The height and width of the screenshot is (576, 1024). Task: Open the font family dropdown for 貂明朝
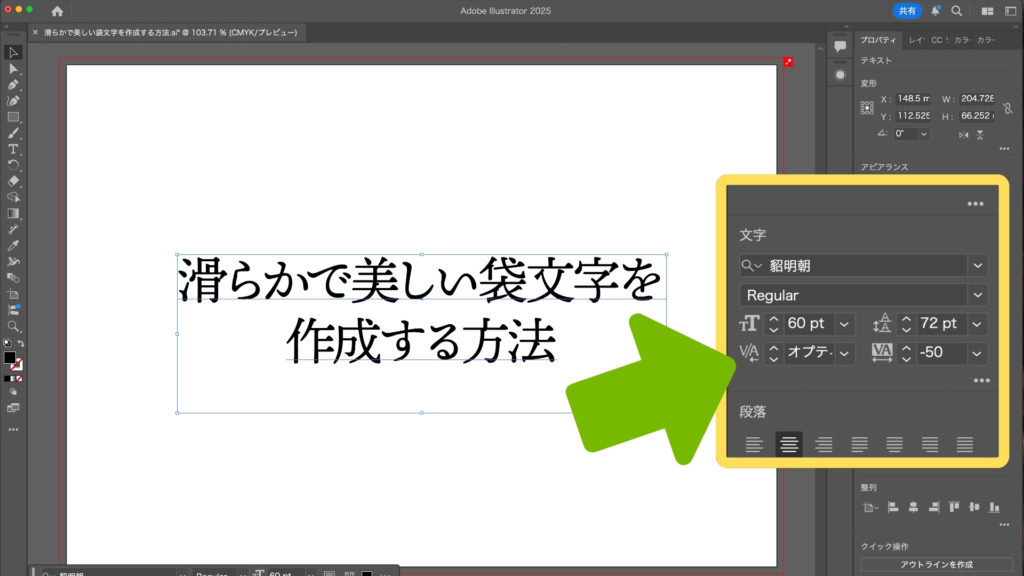click(978, 265)
